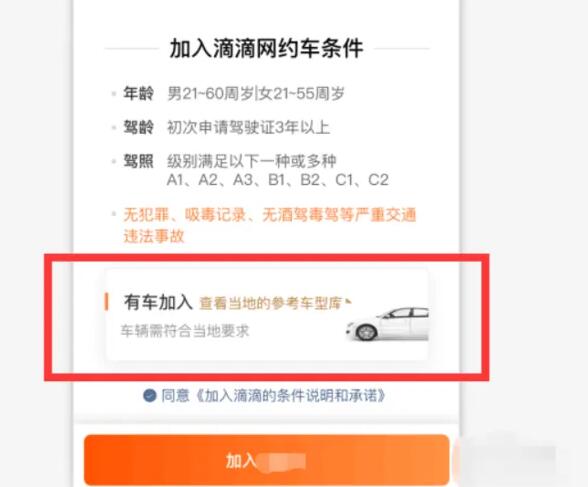
Task: Click the small arrow after 参考车型库
Action: click(x=348, y=301)
